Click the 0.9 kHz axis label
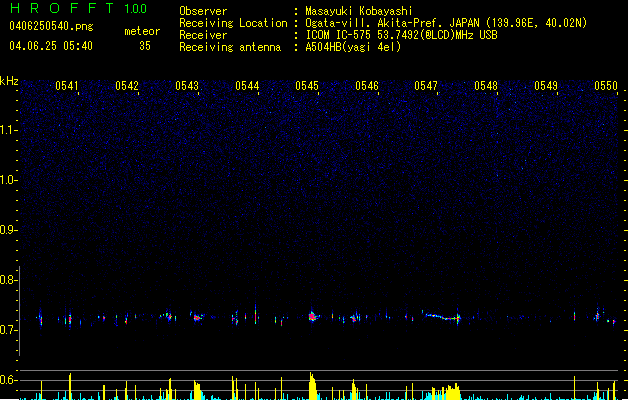This screenshot has height=400, width=629. pyautogui.click(x=8, y=230)
